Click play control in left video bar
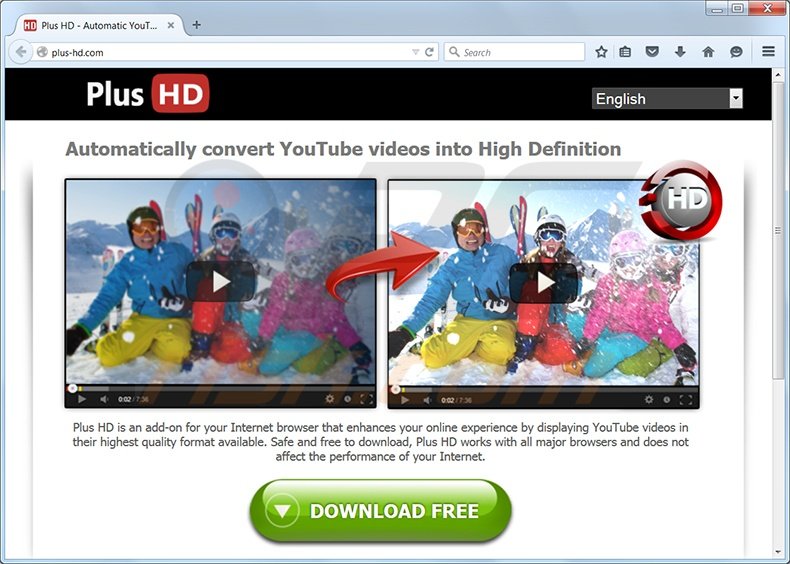The image size is (790, 564). coord(82,399)
